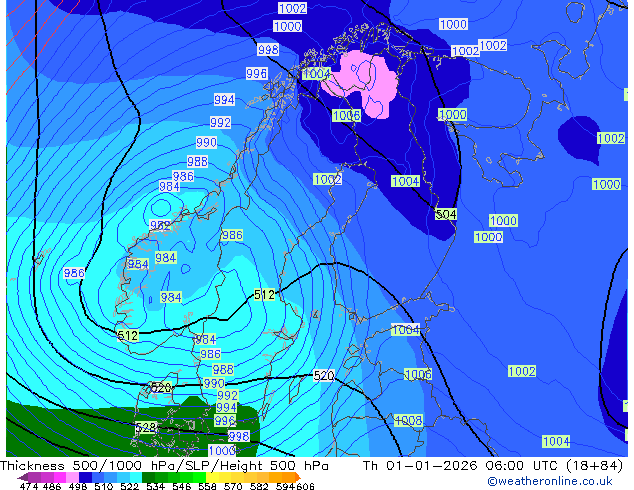This screenshot has height=490, width=634.
Task: Click the legend value 510
Action: (104, 486)
